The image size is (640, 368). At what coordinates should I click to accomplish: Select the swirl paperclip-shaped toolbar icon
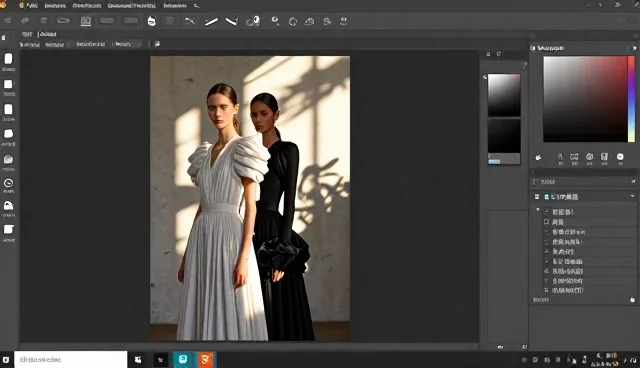pyautogui.click(x=253, y=21)
